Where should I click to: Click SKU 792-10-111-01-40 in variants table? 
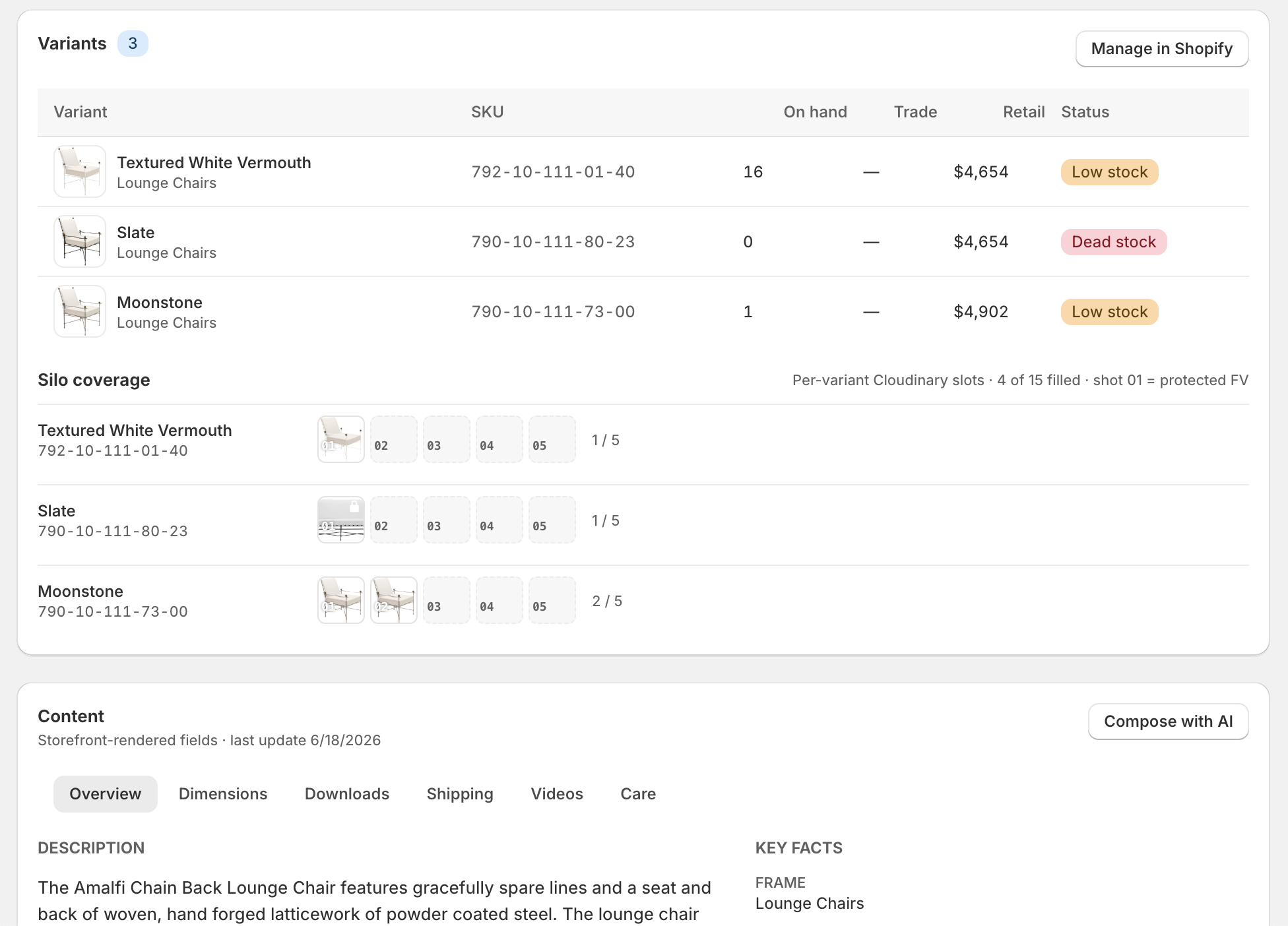(553, 172)
